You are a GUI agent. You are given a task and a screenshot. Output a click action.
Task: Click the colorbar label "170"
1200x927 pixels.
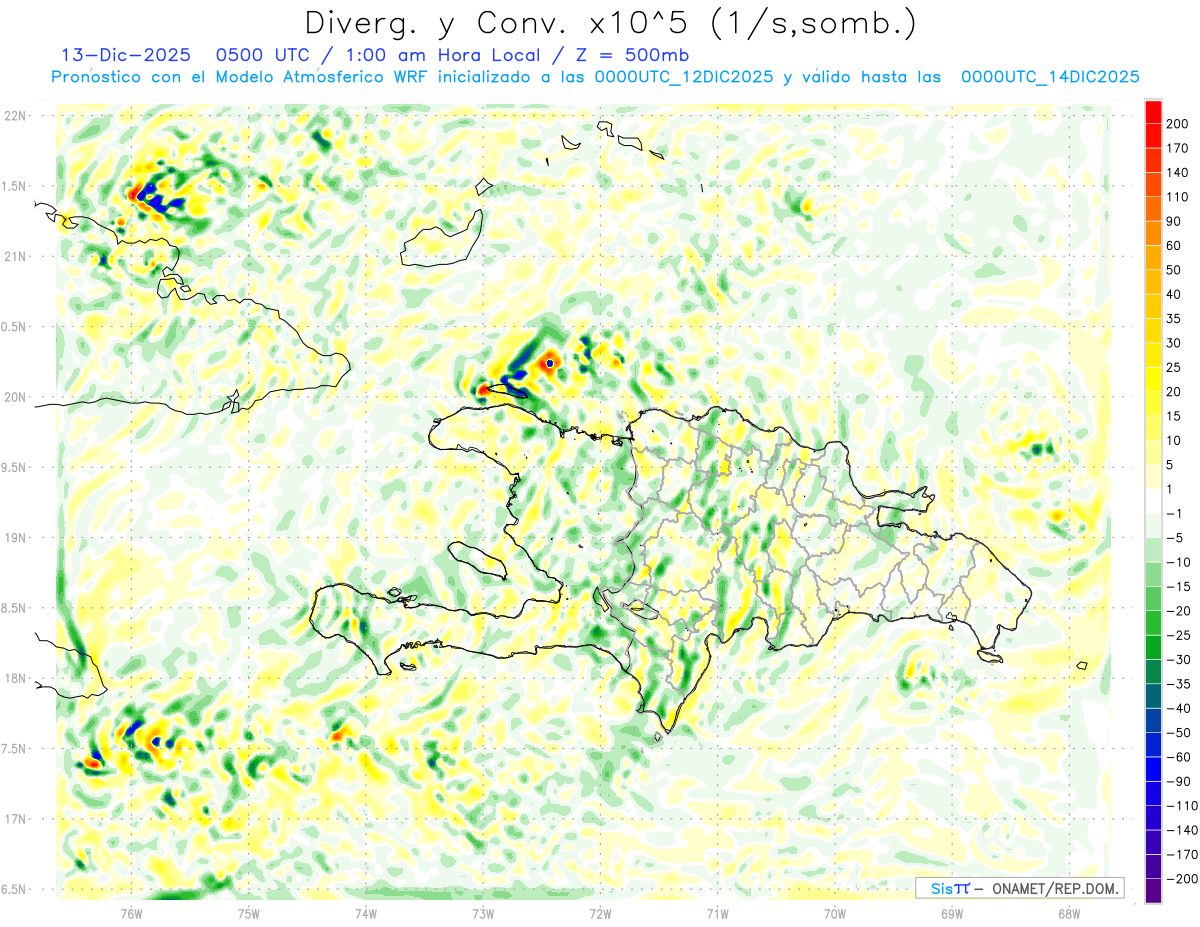tap(1178, 148)
